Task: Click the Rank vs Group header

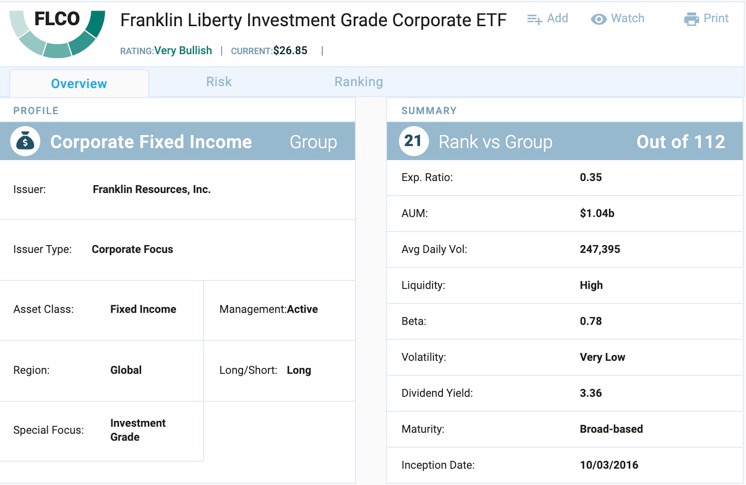Action: click(495, 142)
